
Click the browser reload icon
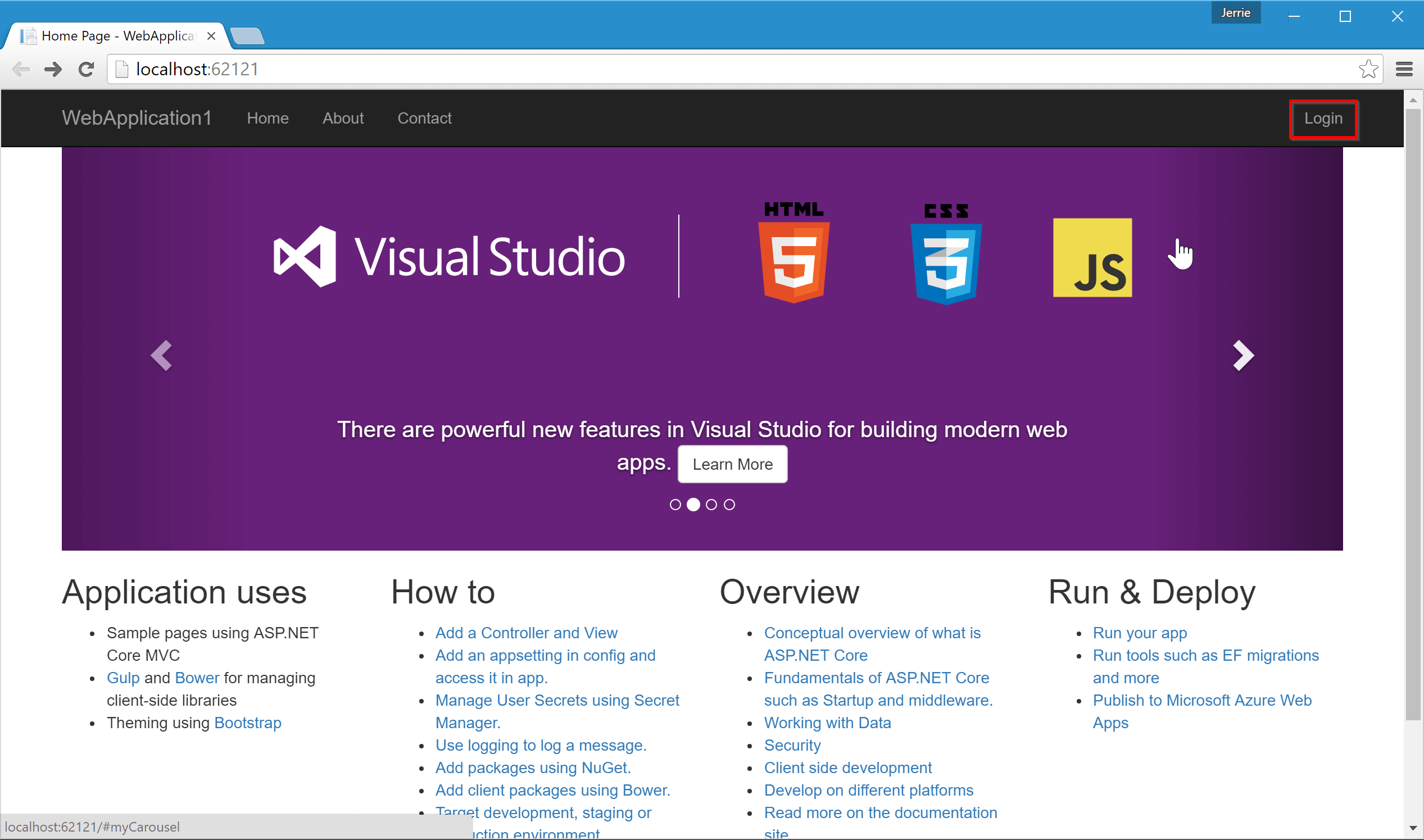(86, 69)
